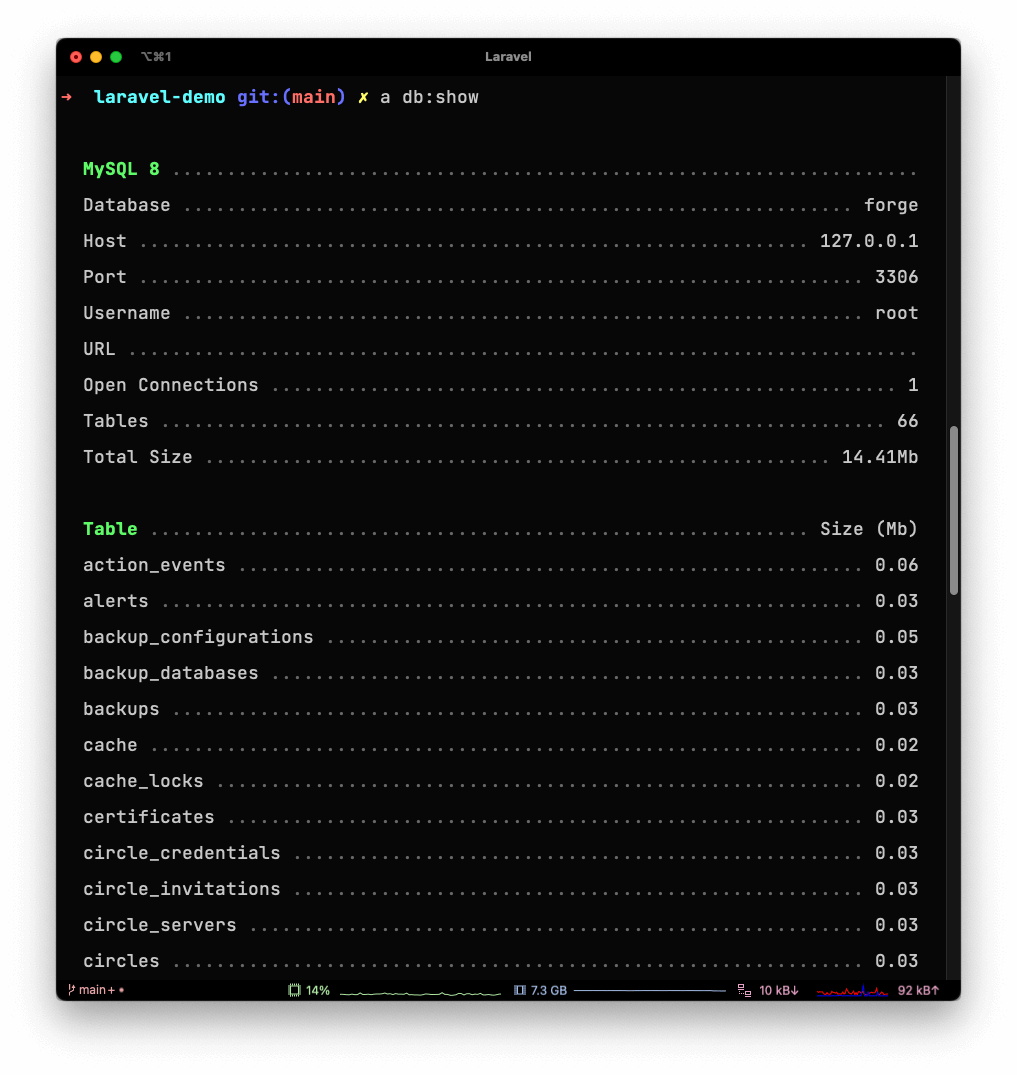Screen dimensions: 1017x1075
Task: Click the network traffic red graph
Action: [852, 991]
